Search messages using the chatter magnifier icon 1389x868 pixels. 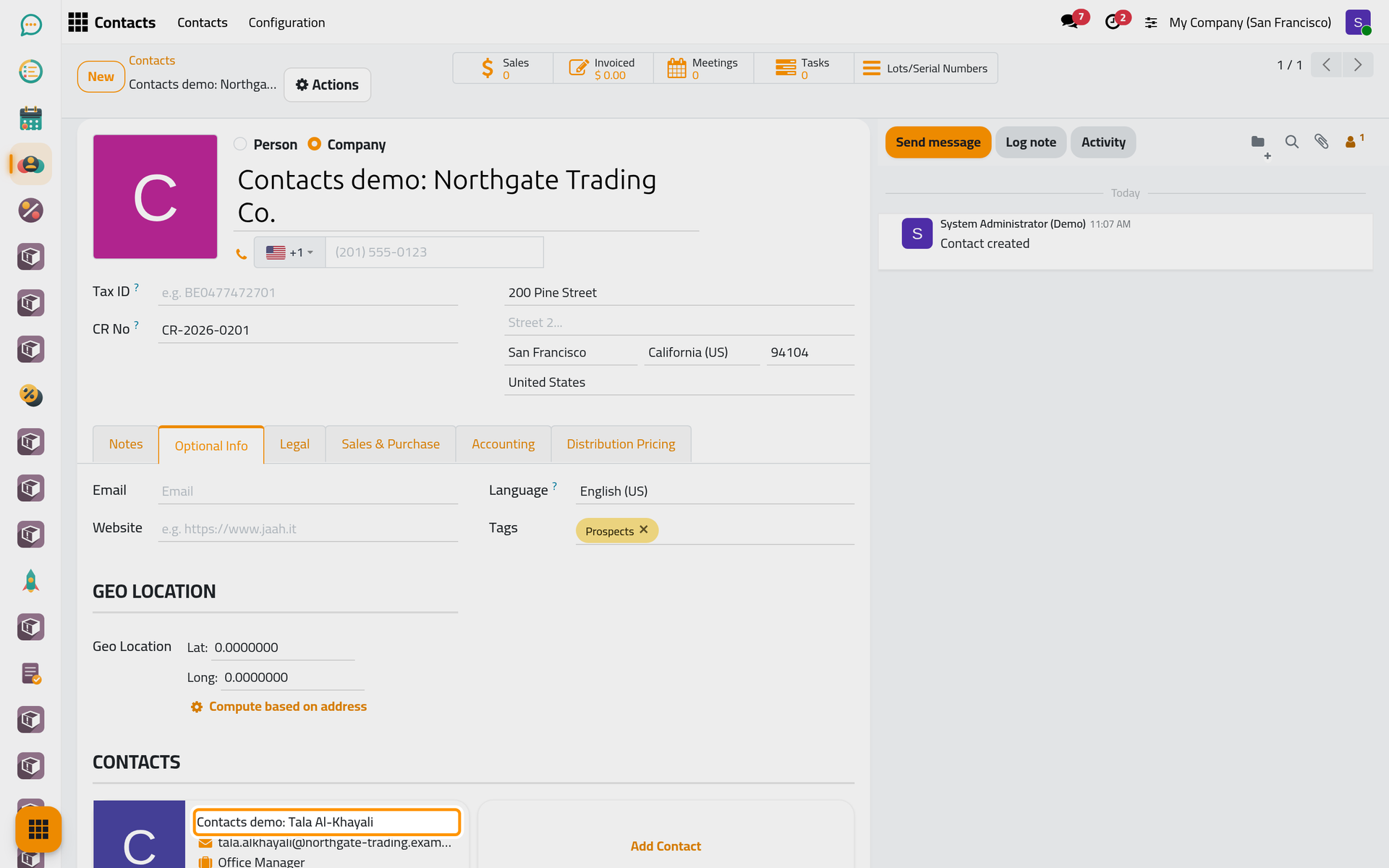[x=1291, y=142]
